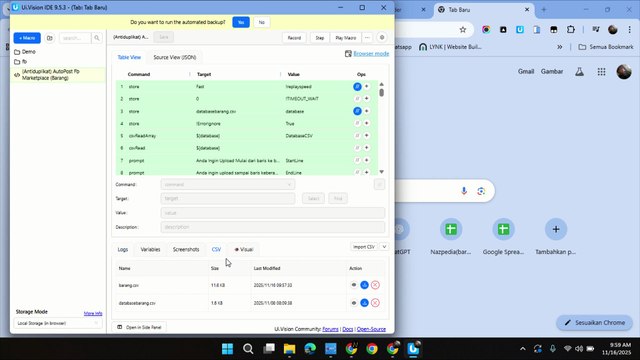The width and height of the screenshot is (640, 360).
Task: Toggle comment on row 7 prompt StartLine
Action: [x=357, y=160]
